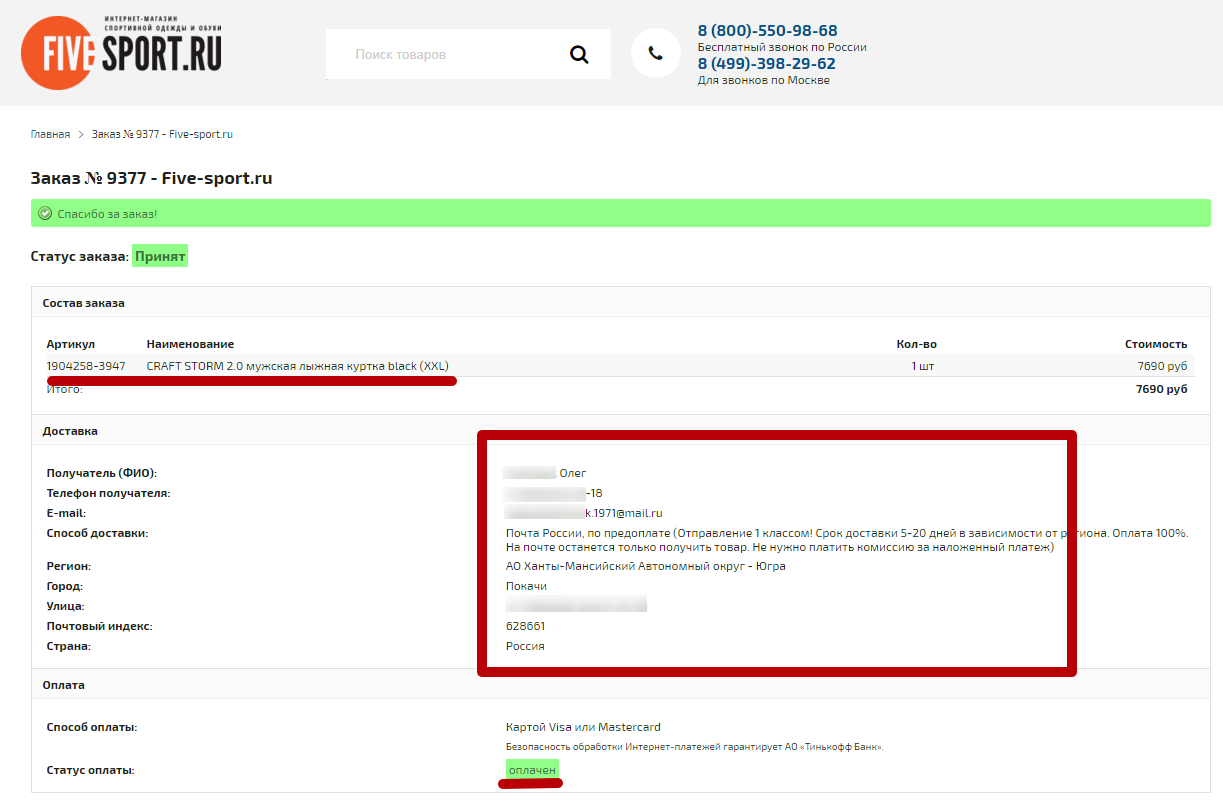Image resolution: width=1223 pixels, height=804 pixels.
Task: Click the Тинькофф Банк security note
Action: coord(695,747)
